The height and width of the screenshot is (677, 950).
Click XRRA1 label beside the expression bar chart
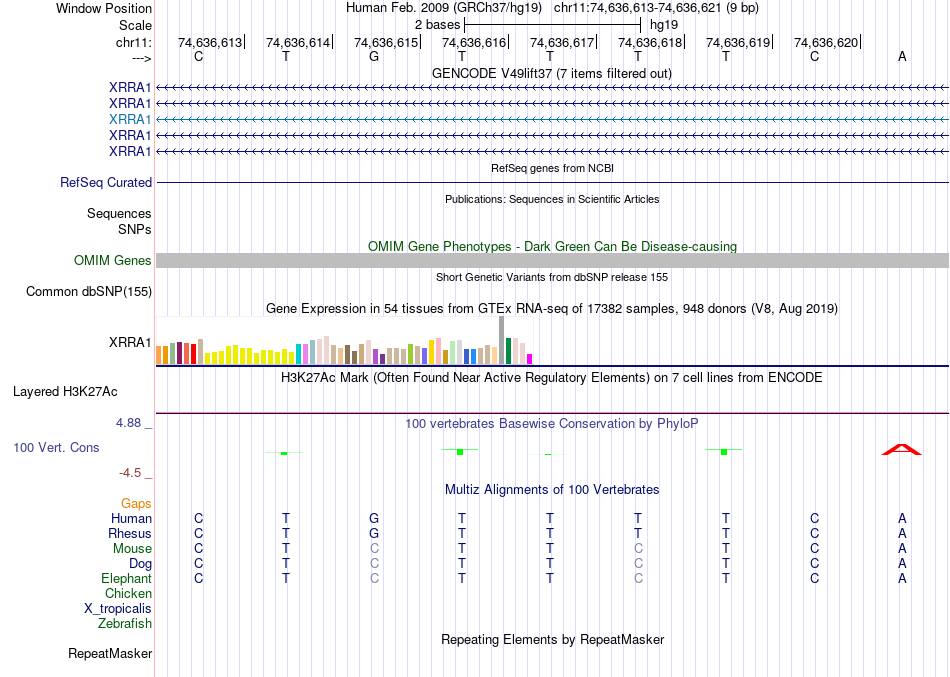pos(130,342)
